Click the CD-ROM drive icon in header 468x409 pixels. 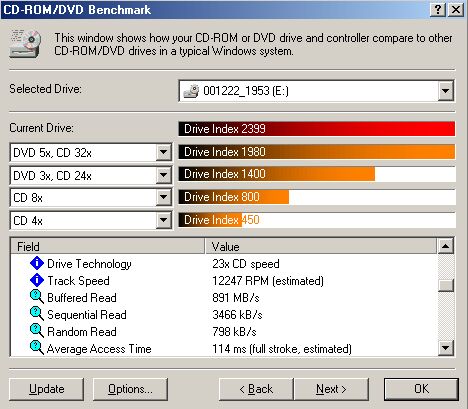pyautogui.click(x=25, y=44)
